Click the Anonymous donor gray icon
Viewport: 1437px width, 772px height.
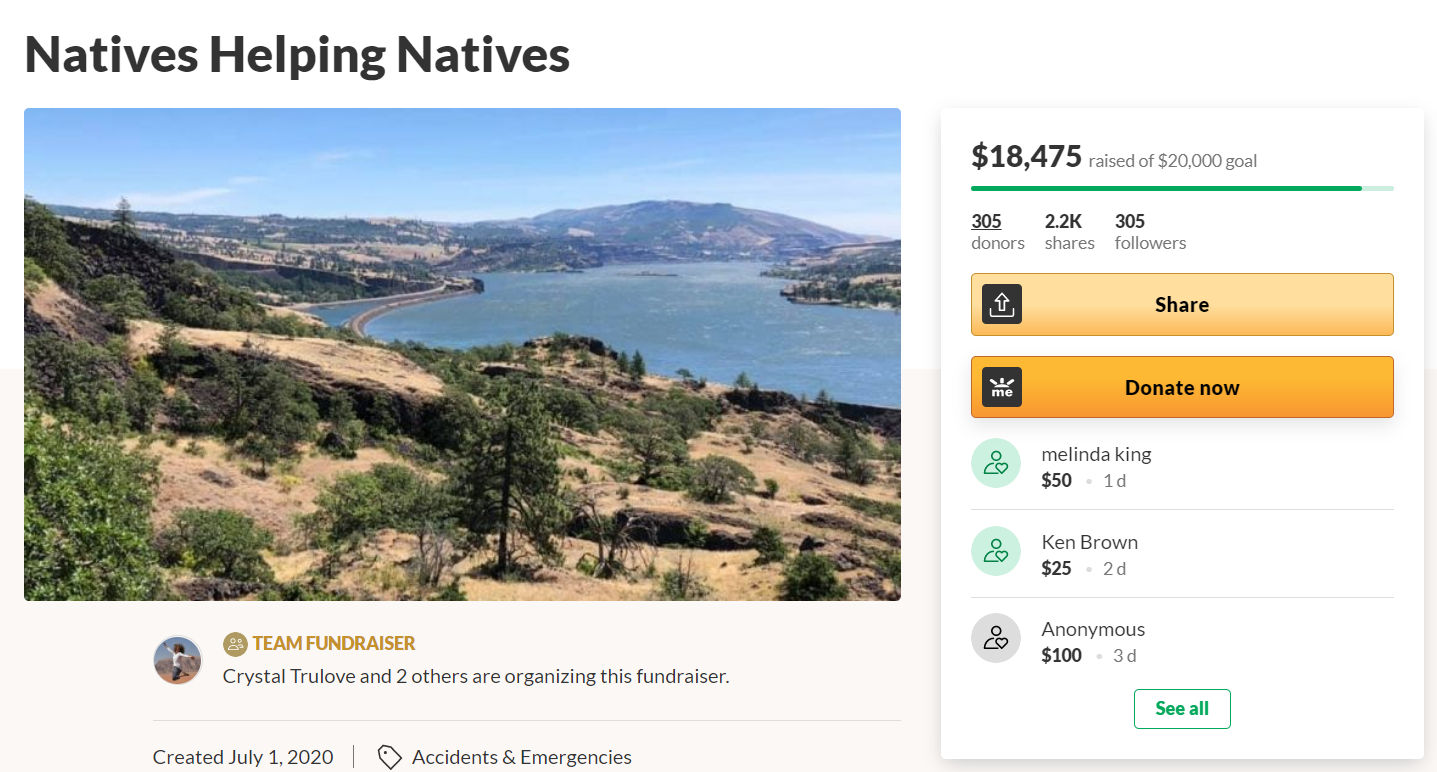[996, 638]
